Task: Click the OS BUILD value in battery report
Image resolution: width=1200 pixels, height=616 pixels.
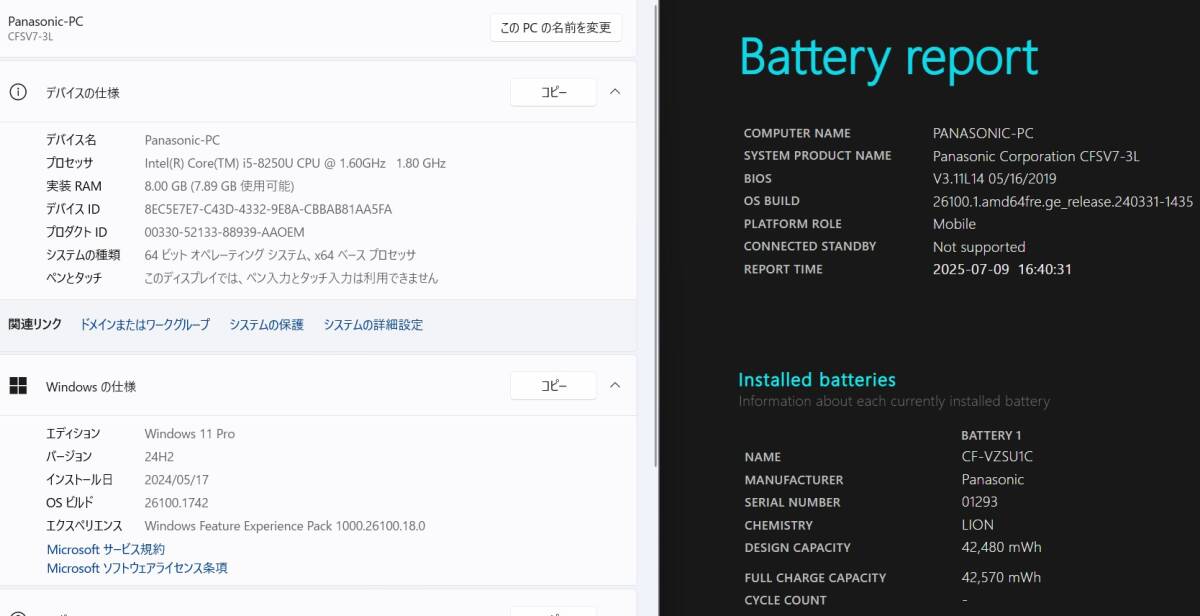Action: click(x=1062, y=201)
